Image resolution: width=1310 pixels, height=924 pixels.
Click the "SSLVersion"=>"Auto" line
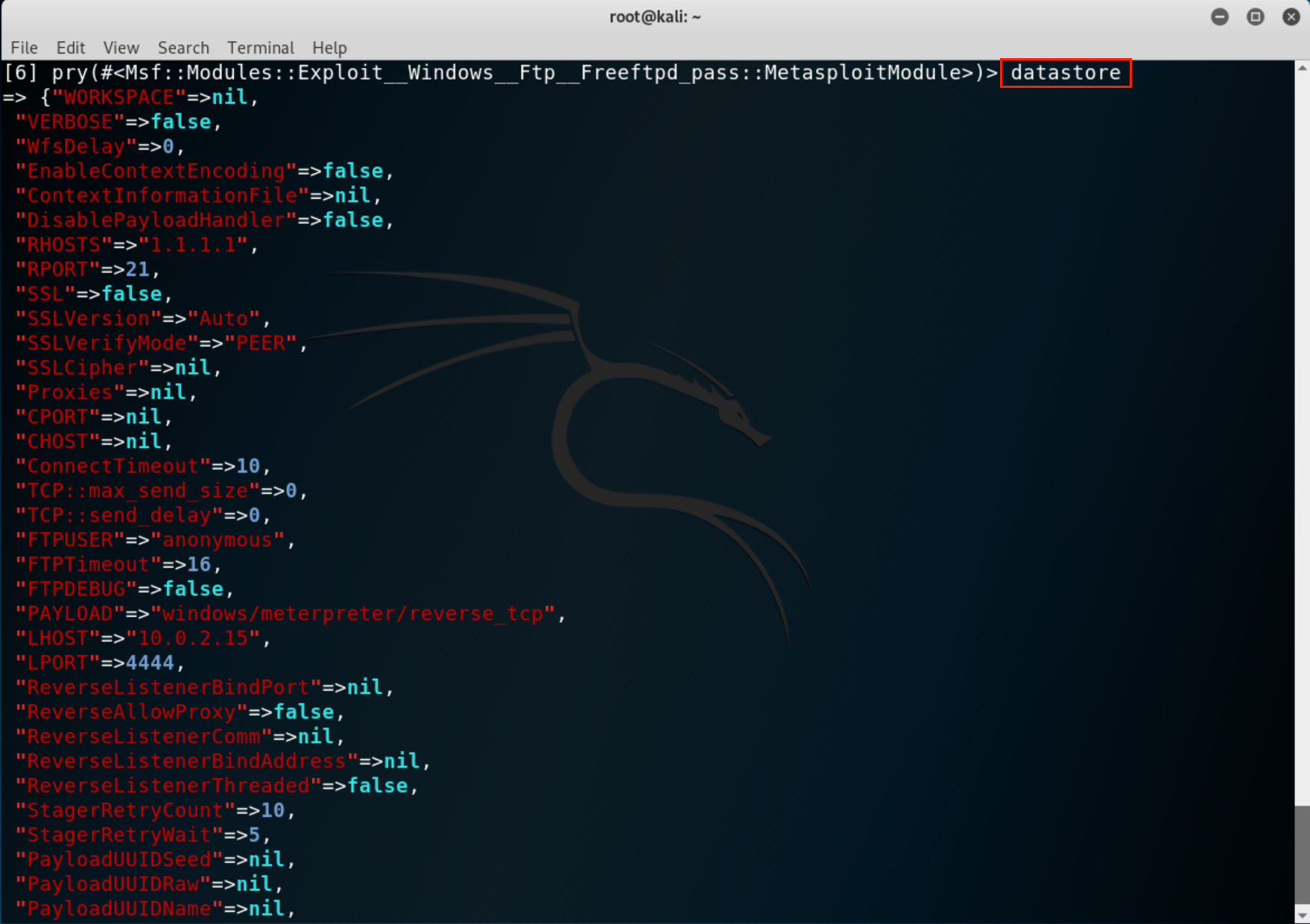coord(143,318)
